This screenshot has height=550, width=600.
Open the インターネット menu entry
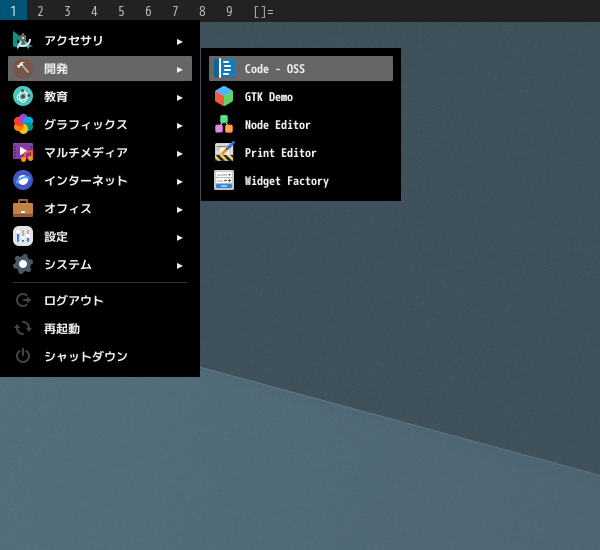tap(100, 180)
